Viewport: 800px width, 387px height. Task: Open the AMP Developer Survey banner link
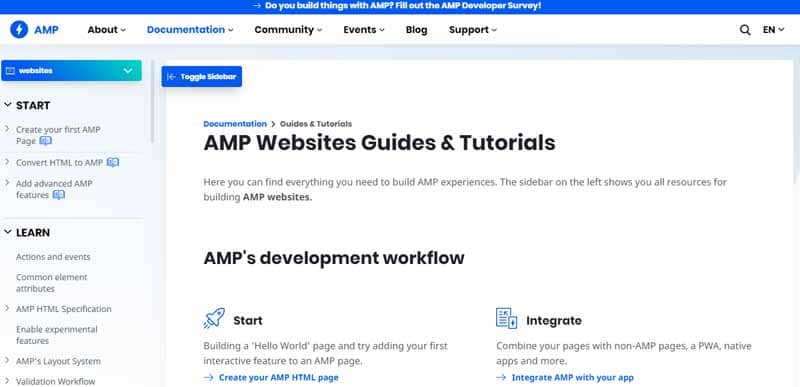397,6
